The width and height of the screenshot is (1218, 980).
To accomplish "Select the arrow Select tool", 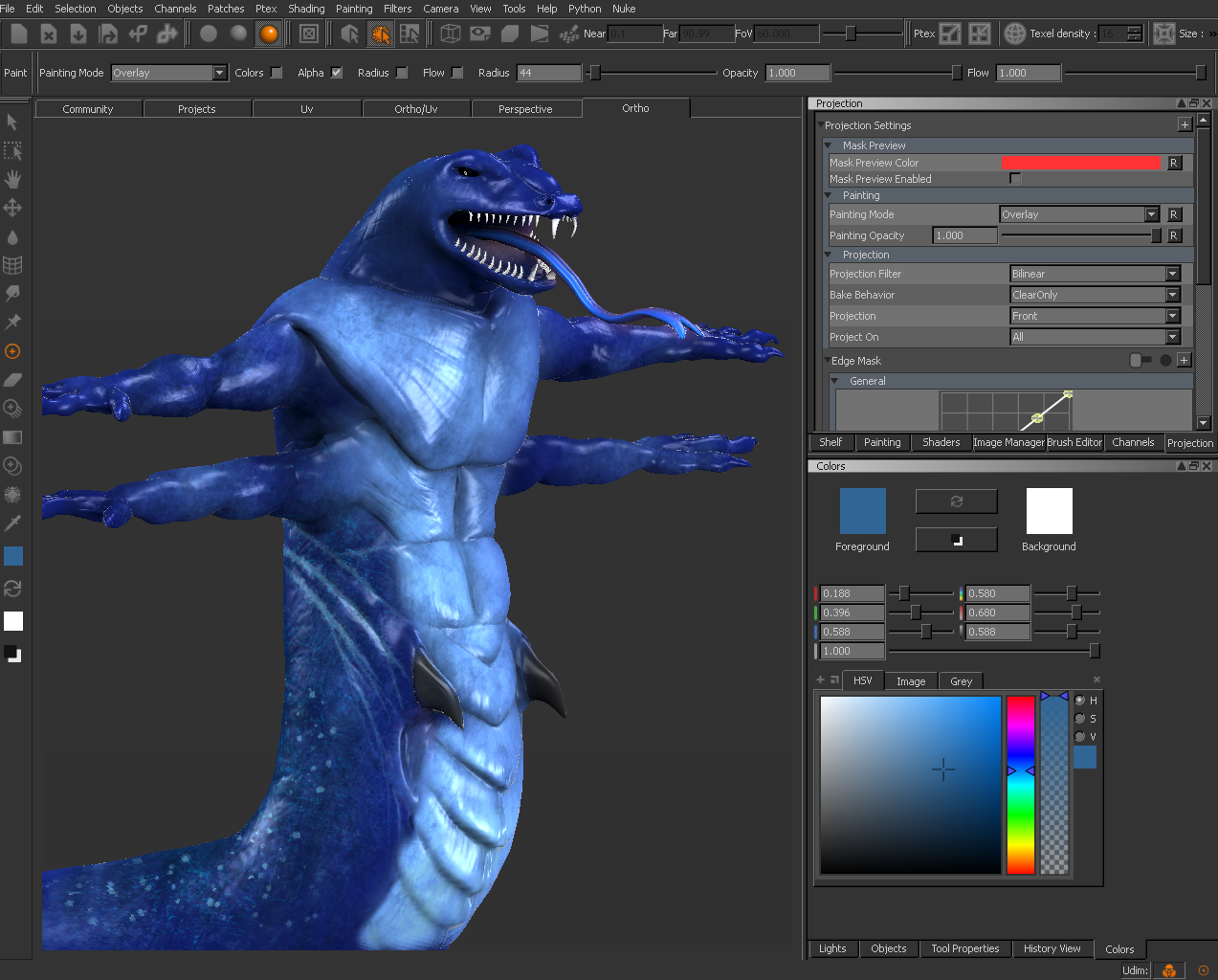I will tap(12, 122).
